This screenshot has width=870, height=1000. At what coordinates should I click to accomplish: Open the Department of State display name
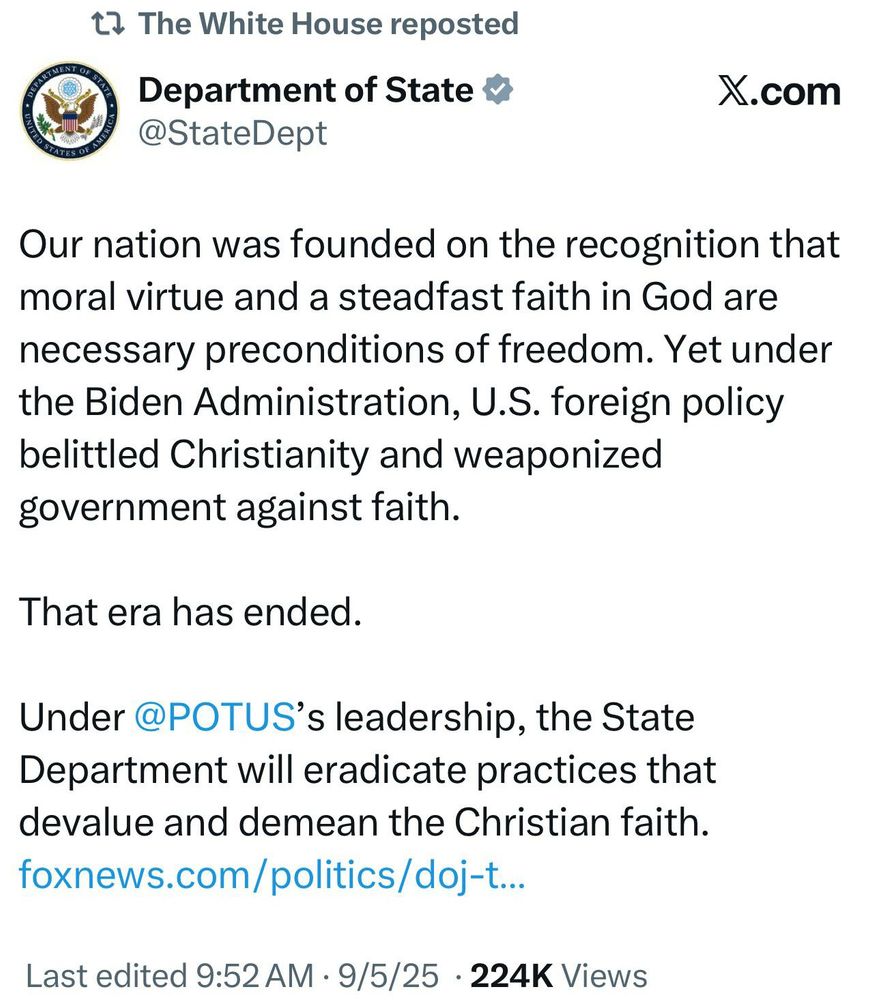point(306,90)
